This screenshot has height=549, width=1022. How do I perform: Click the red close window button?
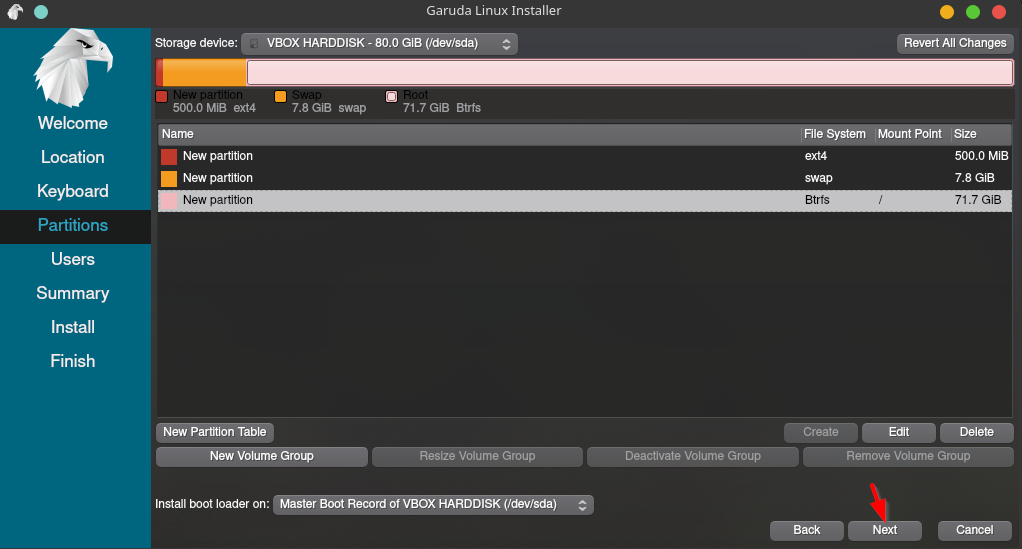click(999, 12)
